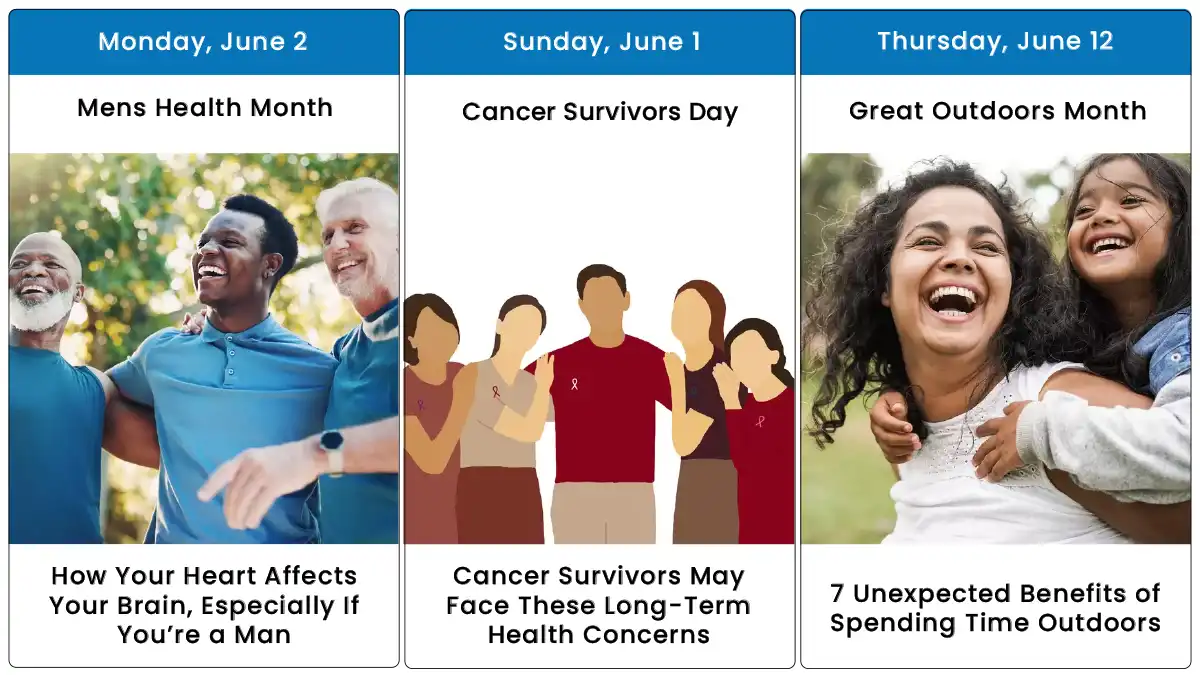This screenshot has width=1200, height=675.
Task: Click the gray-haired man on the right
Action: (x=359, y=300)
